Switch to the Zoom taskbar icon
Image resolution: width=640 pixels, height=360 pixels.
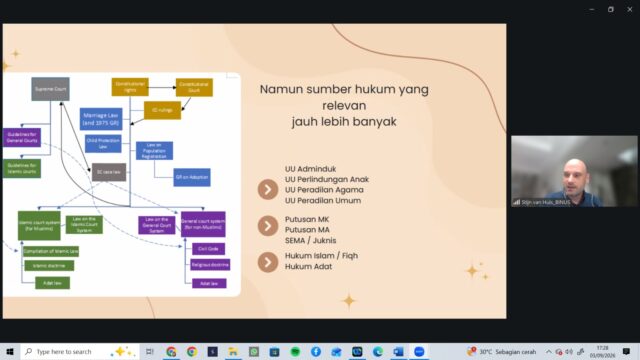[419, 351]
